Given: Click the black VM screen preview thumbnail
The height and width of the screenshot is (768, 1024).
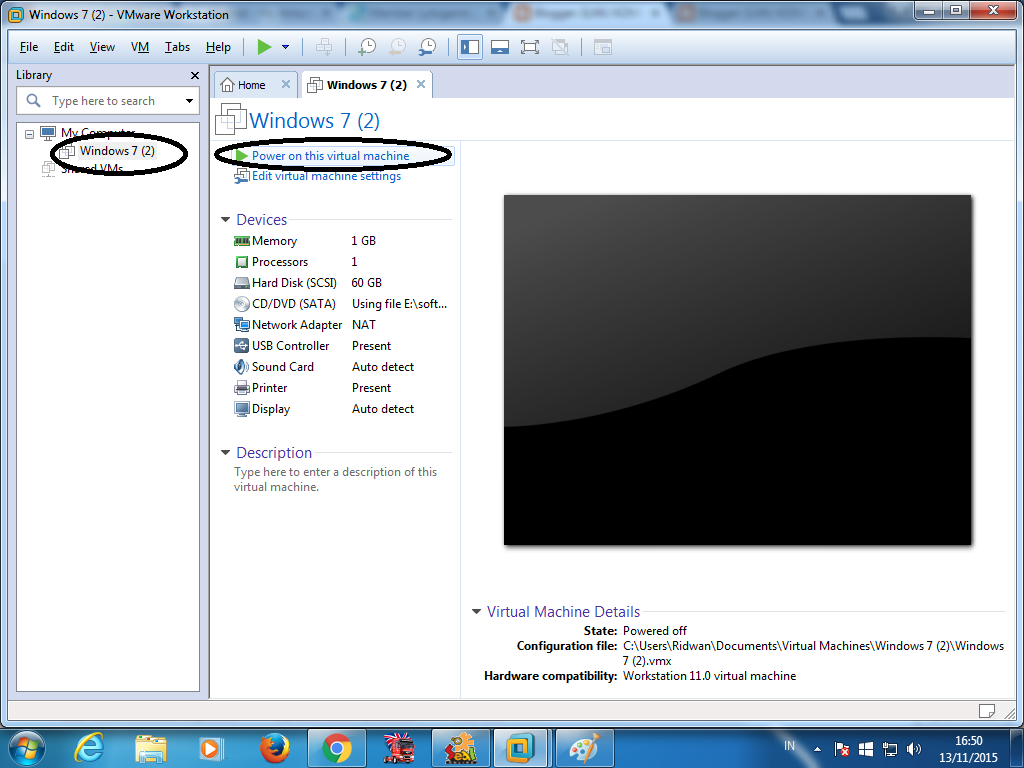Looking at the screenshot, I should point(737,370).
